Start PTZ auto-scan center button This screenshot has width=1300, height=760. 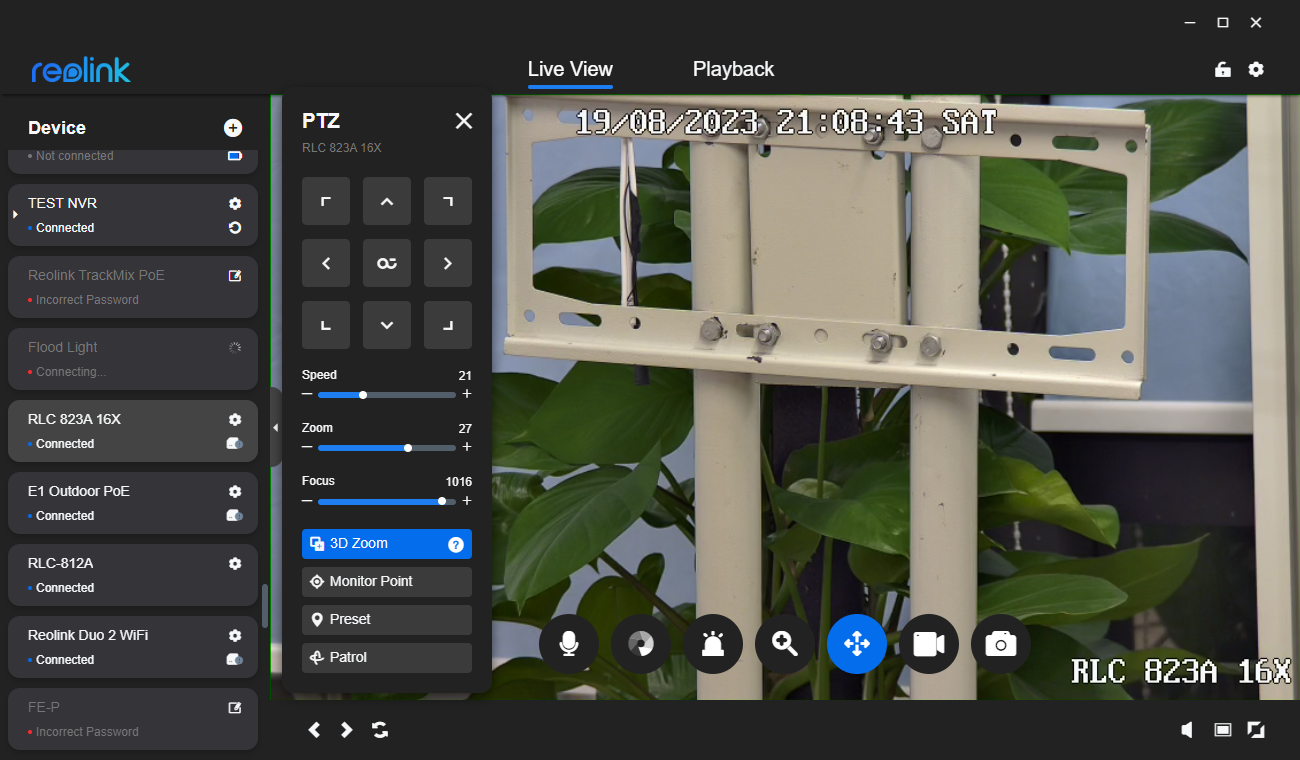(x=387, y=263)
